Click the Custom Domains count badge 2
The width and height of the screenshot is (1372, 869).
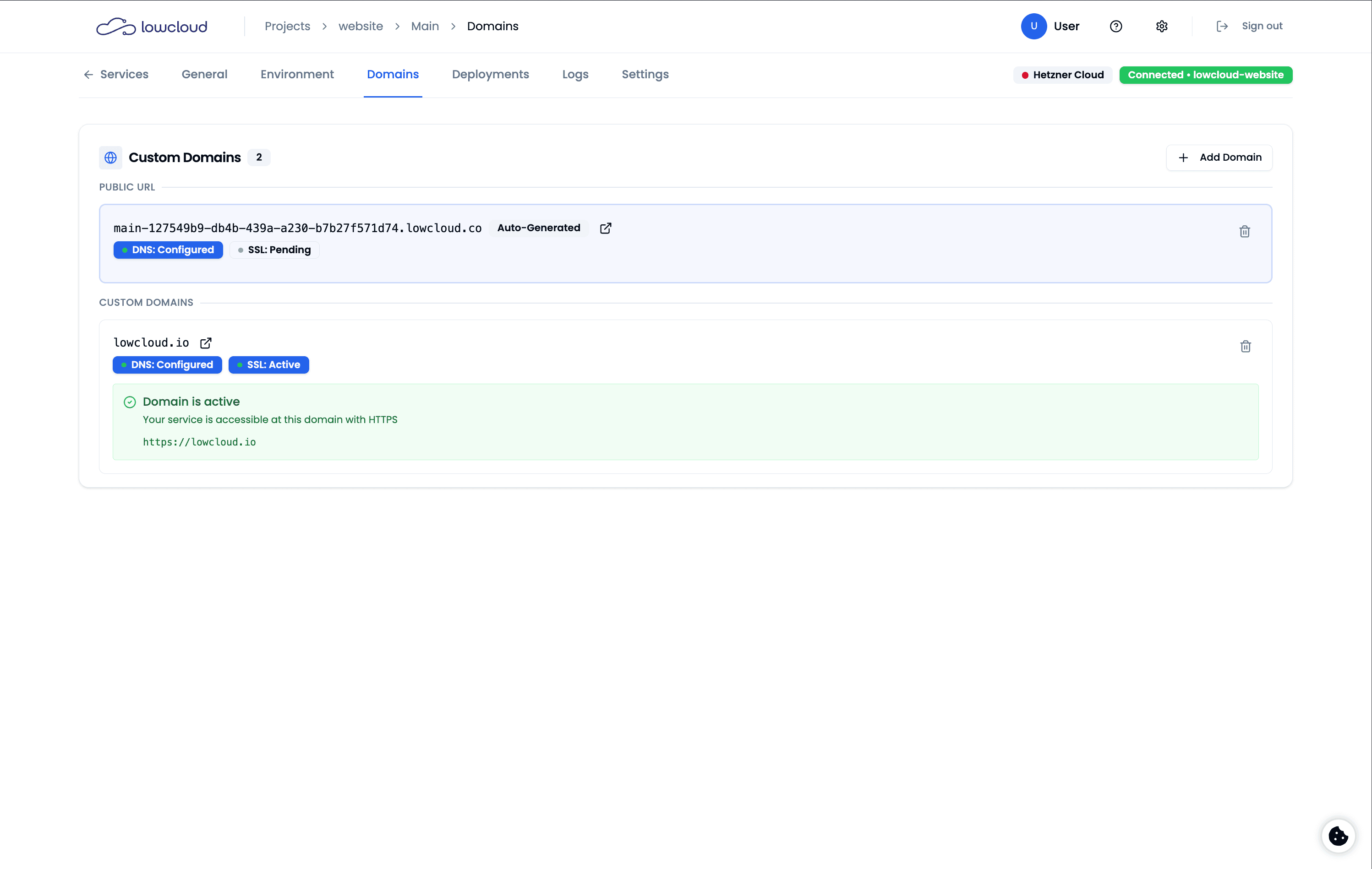(259, 157)
